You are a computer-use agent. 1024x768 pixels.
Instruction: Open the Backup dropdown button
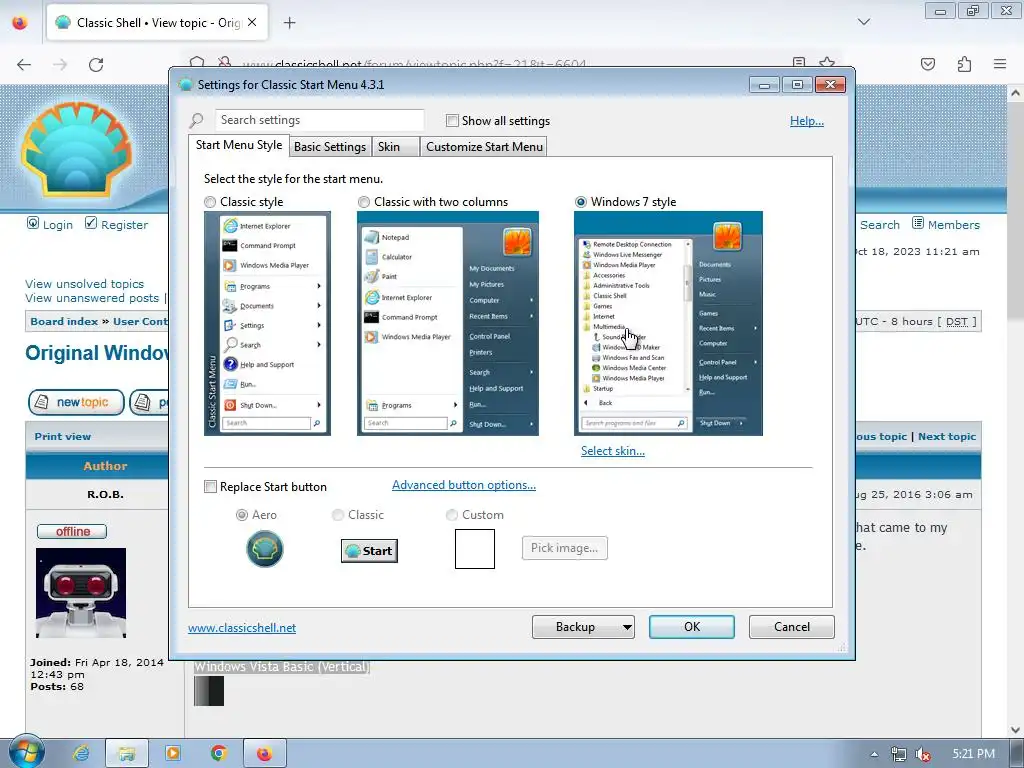point(583,627)
